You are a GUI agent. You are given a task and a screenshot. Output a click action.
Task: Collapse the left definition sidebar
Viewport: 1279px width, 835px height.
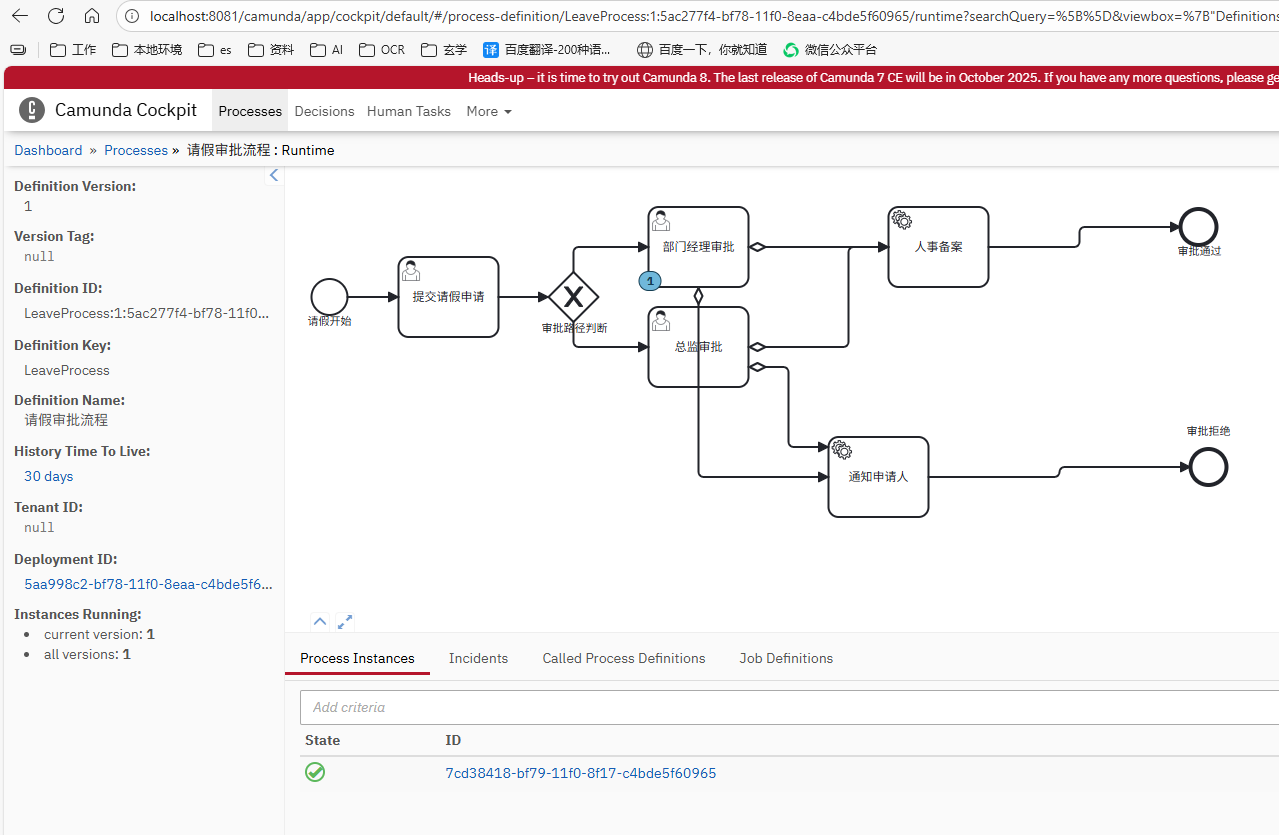(x=274, y=176)
